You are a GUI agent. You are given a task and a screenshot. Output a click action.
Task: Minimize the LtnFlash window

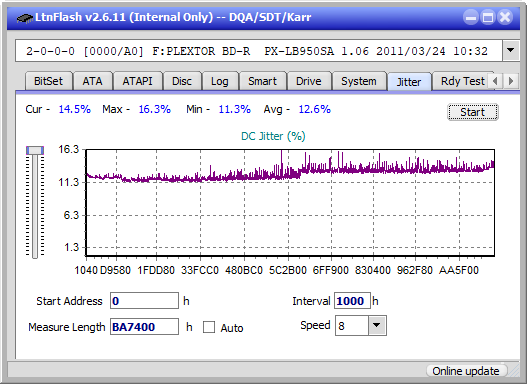[471, 17]
